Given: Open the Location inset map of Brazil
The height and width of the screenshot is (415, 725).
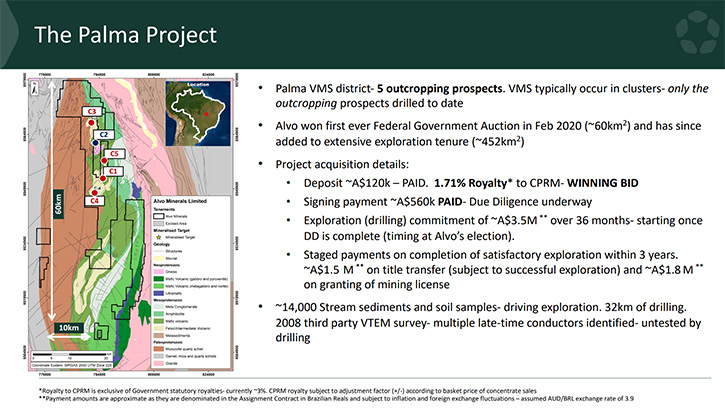Looking at the screenshot, I should [198, 113].
